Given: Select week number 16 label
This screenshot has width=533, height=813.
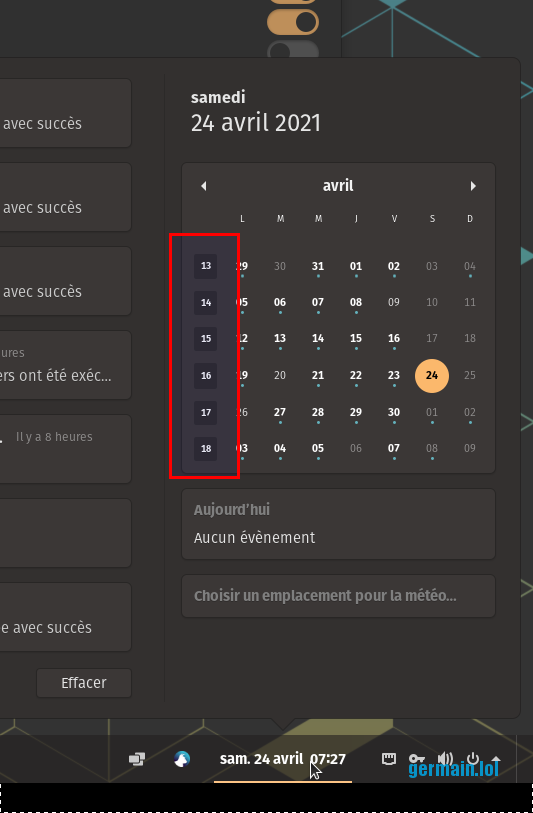Looking at the screenshot, I should click(x=206, y=375).
